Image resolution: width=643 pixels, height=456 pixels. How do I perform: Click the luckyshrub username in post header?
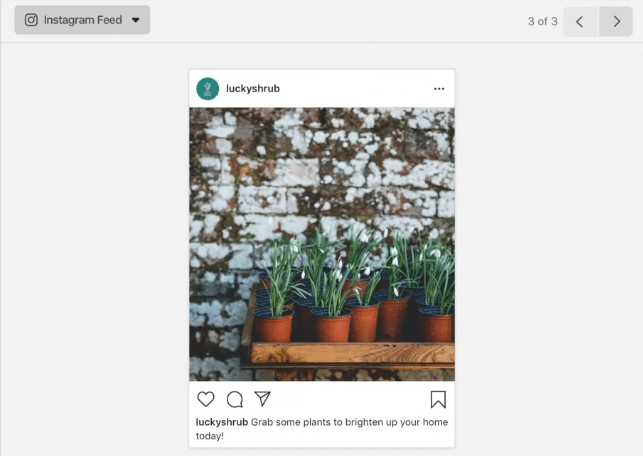(253, 89)
